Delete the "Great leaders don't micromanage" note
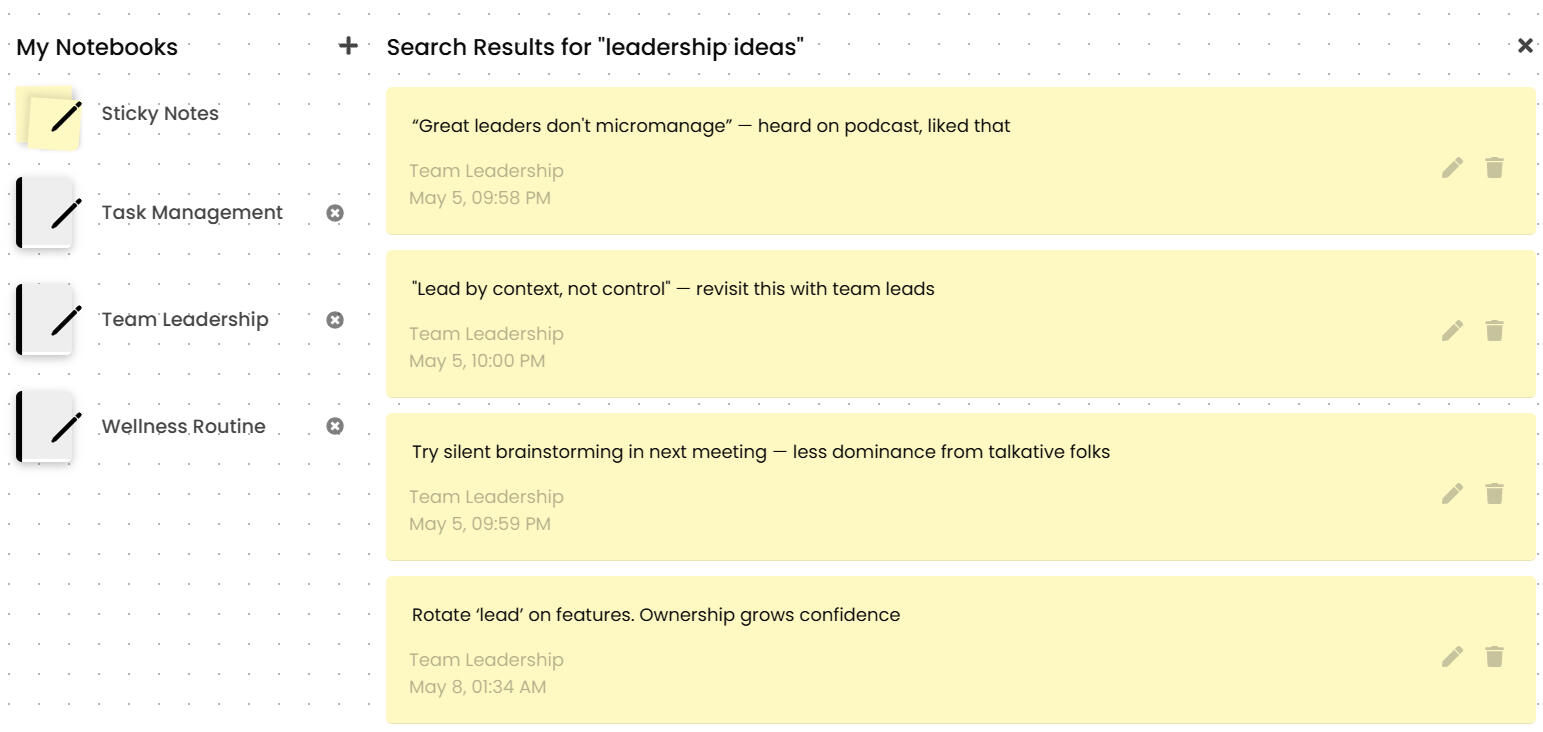1543x732 pixels. tap(1494, 168)
